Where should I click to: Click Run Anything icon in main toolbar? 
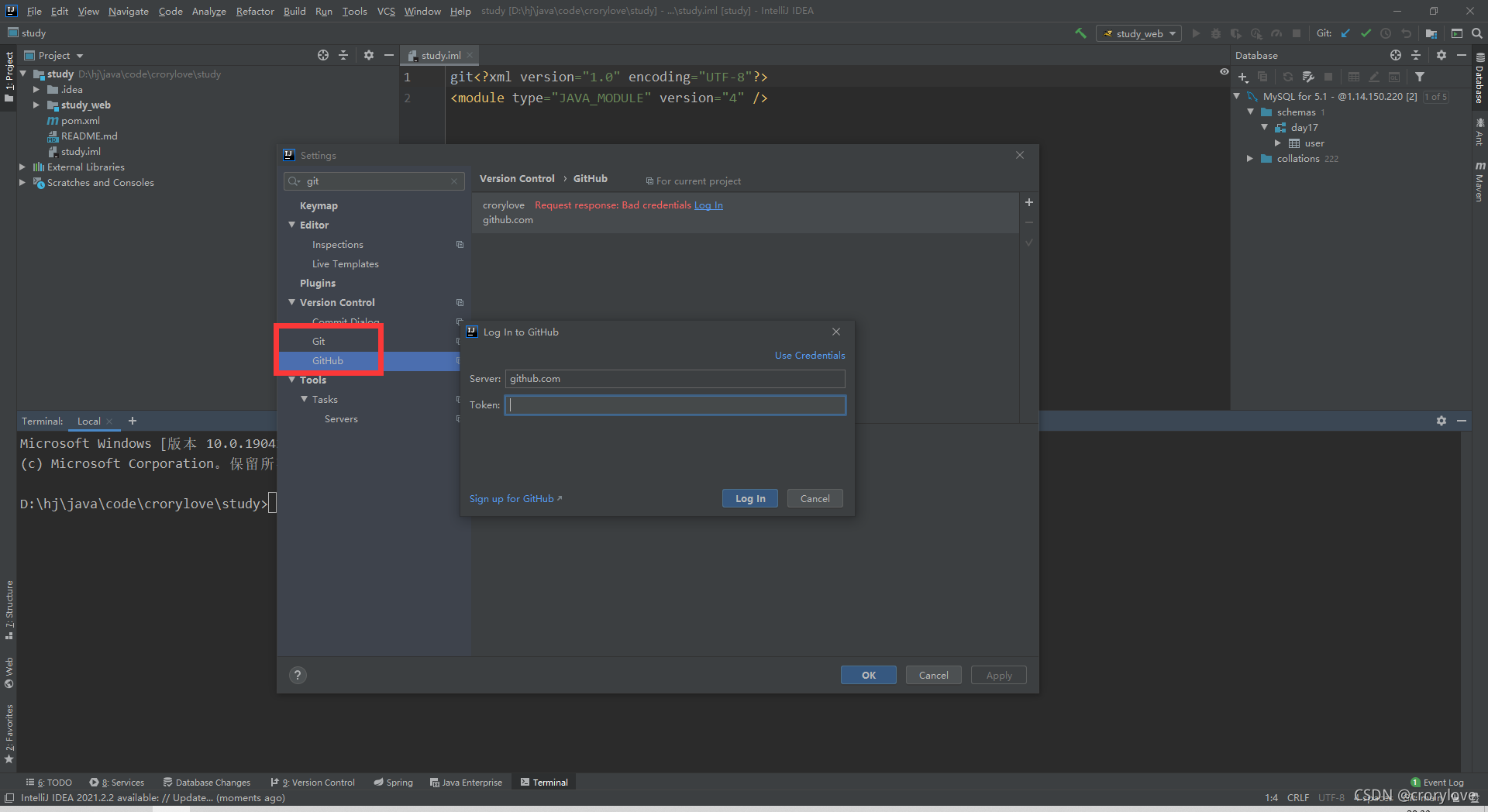[x=1457, y=33]
